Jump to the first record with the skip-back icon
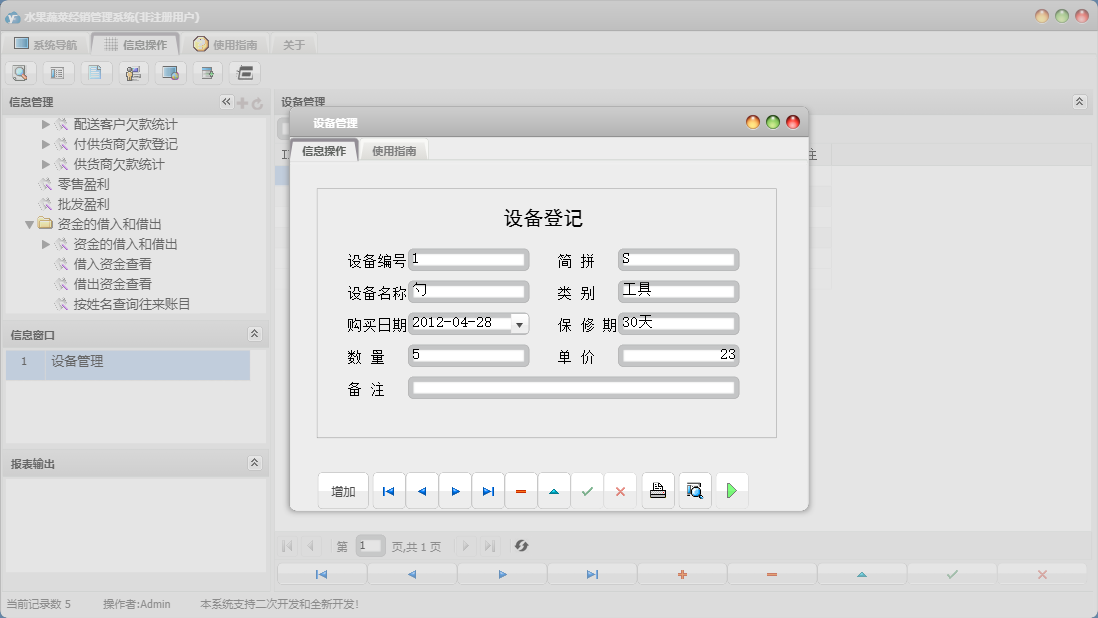This screenshot has width=1098, height=618. pyautogui.click(x=388, y=490)
